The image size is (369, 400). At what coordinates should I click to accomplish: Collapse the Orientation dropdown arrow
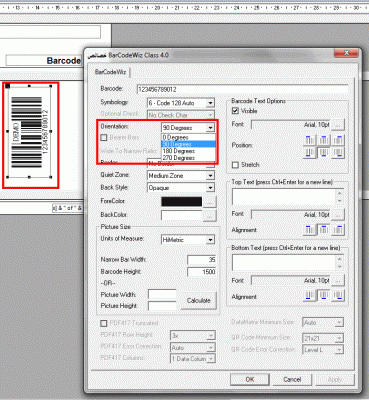point(210,128)
